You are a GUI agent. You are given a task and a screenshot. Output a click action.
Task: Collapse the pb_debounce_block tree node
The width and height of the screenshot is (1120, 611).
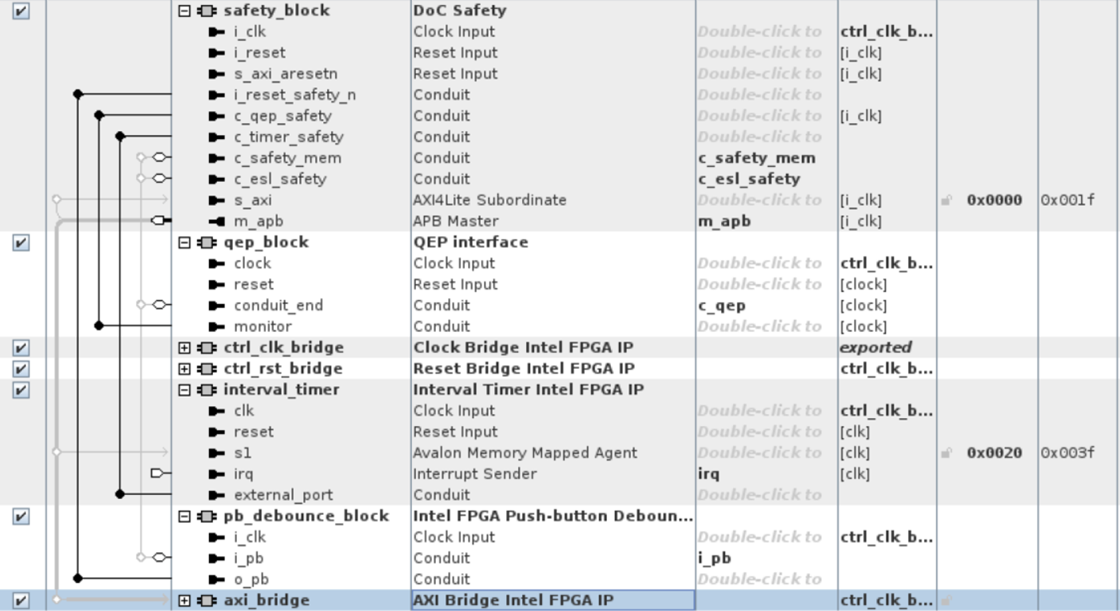click(184, 516)
